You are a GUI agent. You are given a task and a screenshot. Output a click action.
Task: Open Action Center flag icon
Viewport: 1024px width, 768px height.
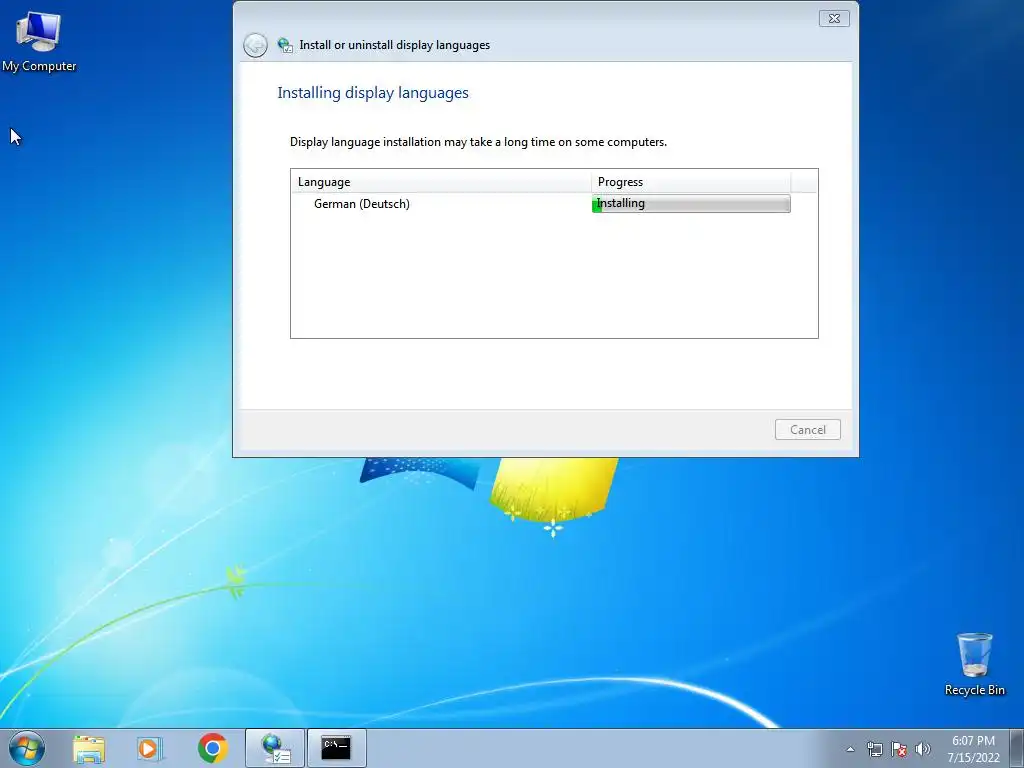click(x=899, y=749)
